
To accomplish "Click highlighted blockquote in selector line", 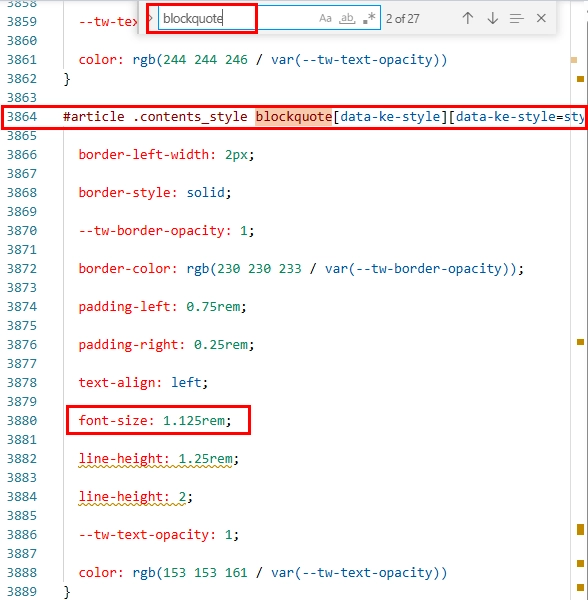I will [293, 117].
